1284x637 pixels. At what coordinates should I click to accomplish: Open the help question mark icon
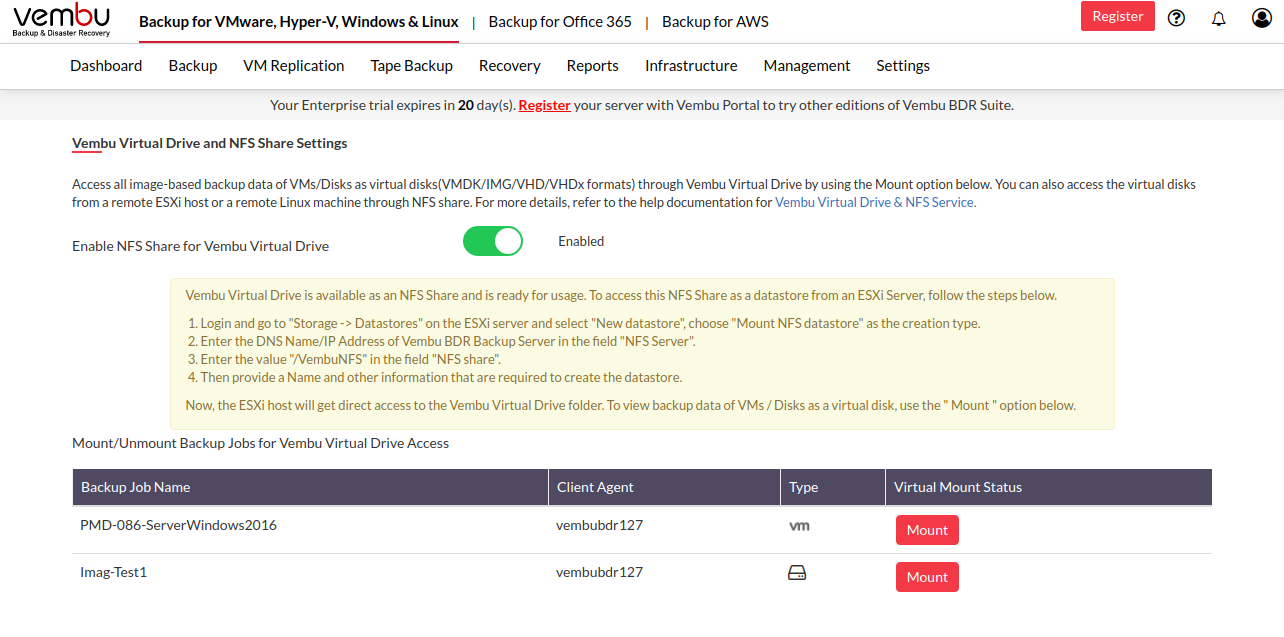(x=1176, y=18)
